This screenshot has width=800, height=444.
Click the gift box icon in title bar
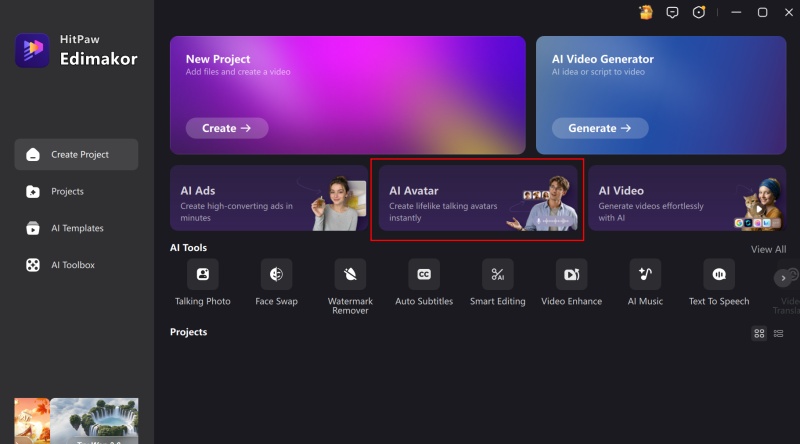point(646,12)
